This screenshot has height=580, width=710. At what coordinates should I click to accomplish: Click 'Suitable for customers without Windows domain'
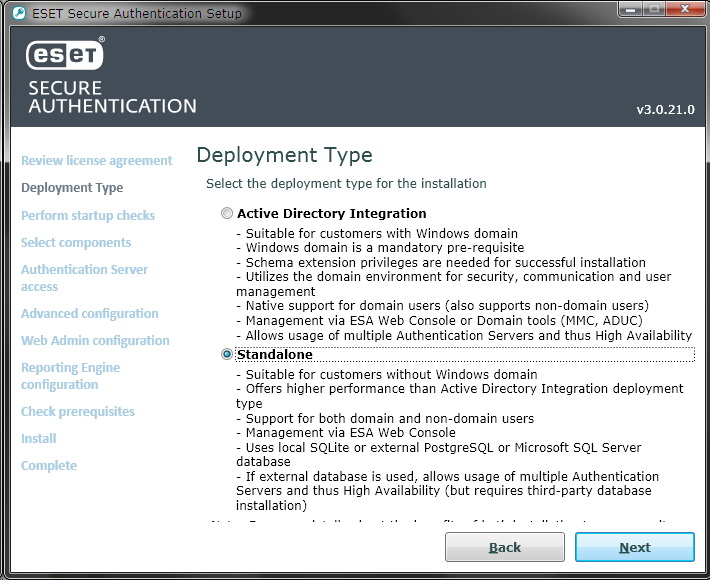coord(387,374)
